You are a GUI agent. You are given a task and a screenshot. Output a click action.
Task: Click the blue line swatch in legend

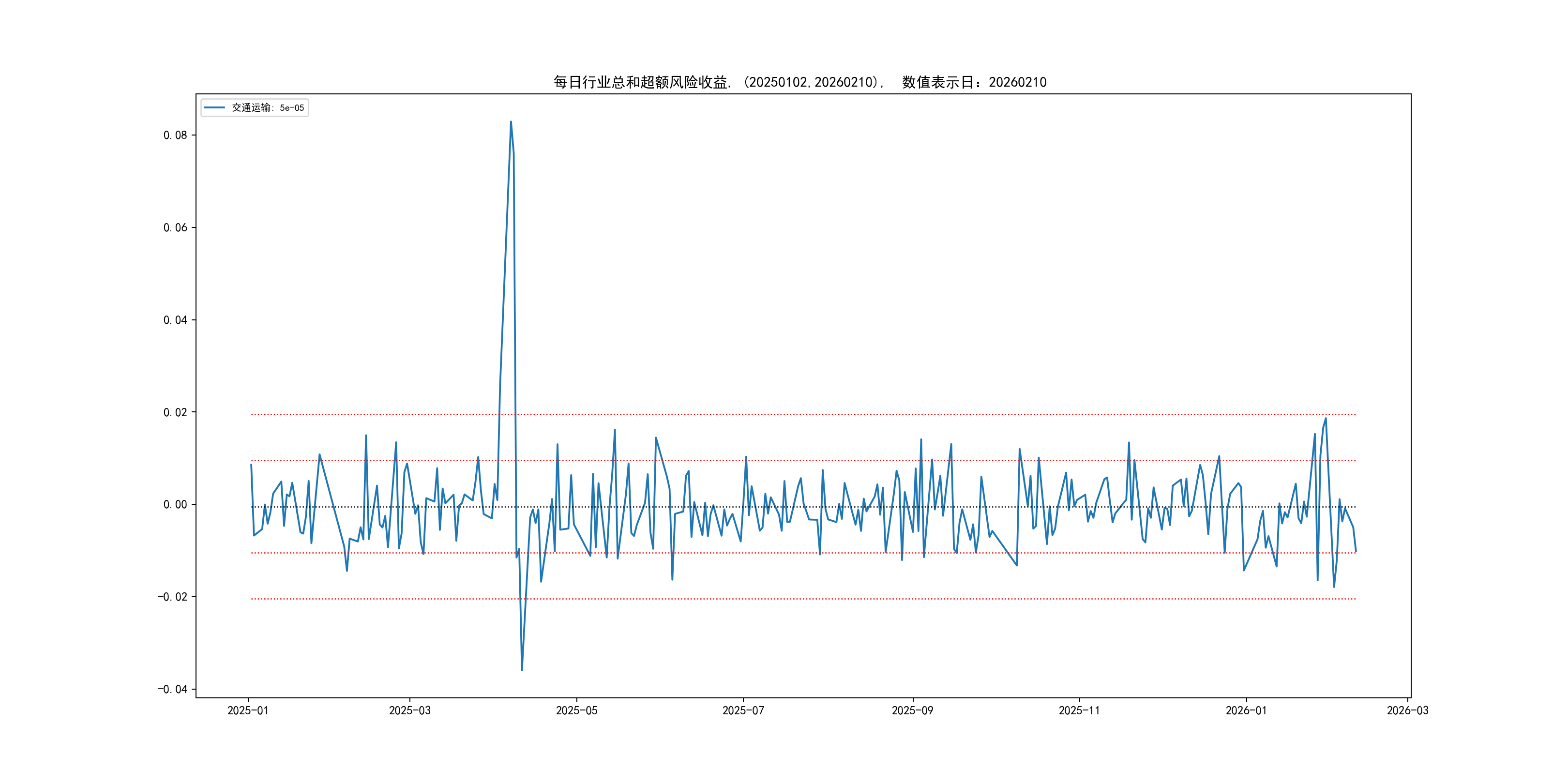[214, 108]
